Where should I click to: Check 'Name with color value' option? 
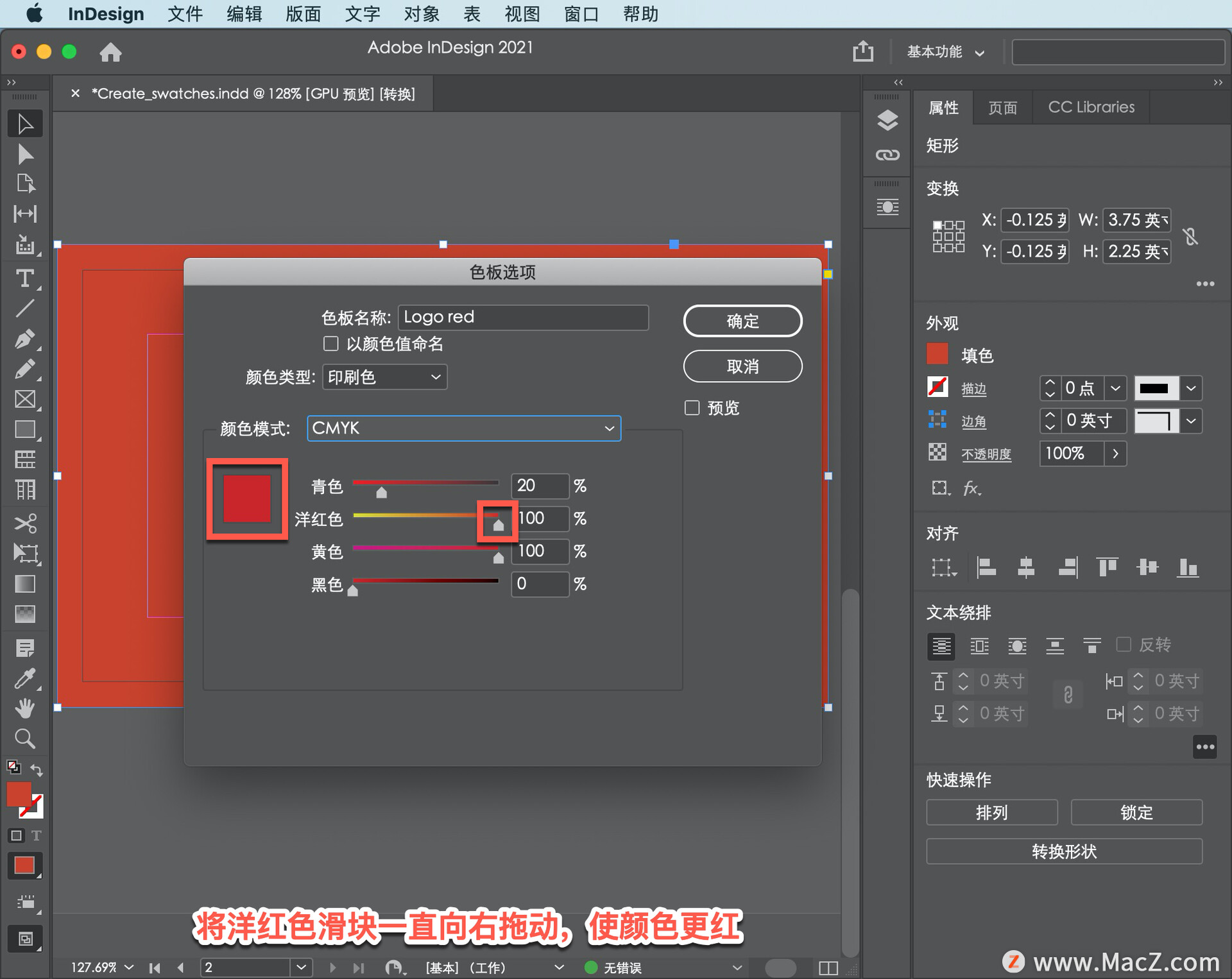[331, 344]
